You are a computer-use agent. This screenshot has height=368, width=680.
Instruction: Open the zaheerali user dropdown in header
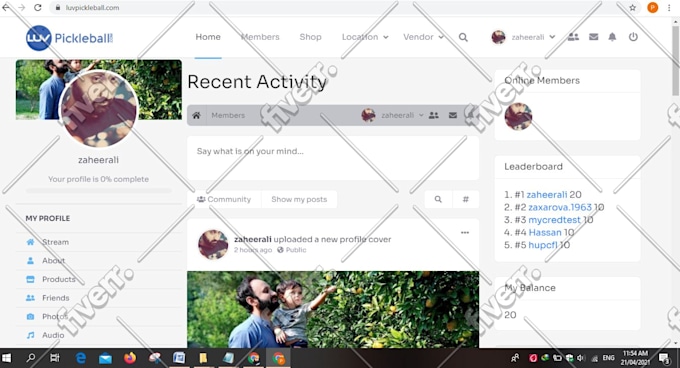(x=523, y=37)
